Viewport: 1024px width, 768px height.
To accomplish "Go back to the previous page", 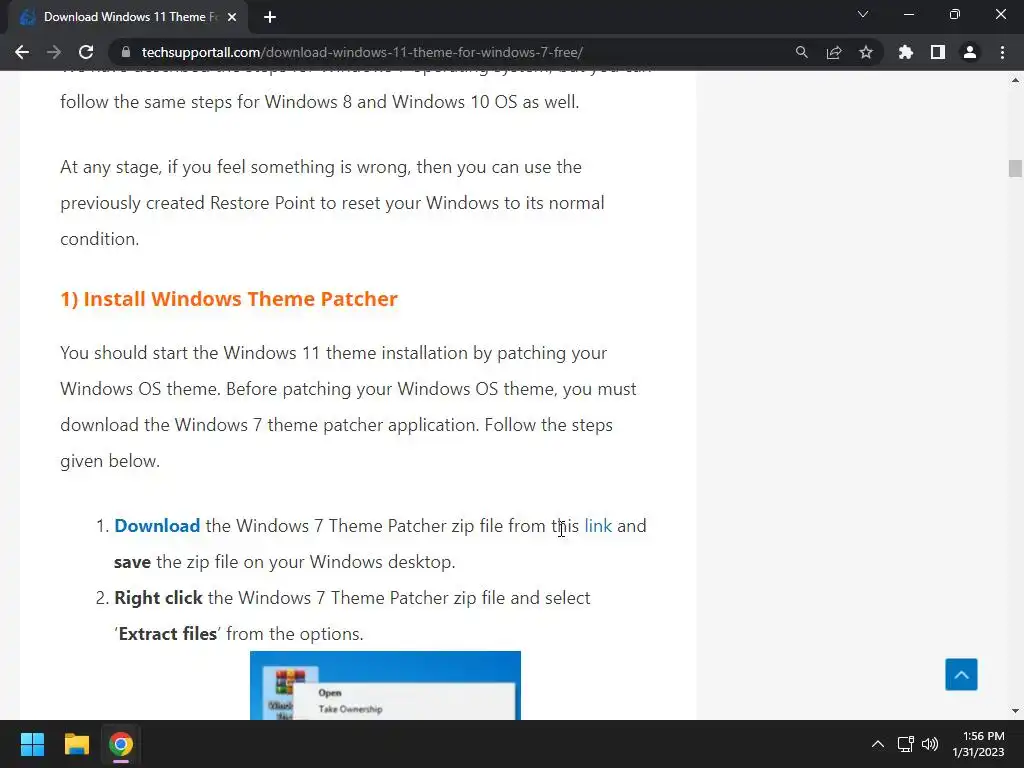I will pos(22,52).
